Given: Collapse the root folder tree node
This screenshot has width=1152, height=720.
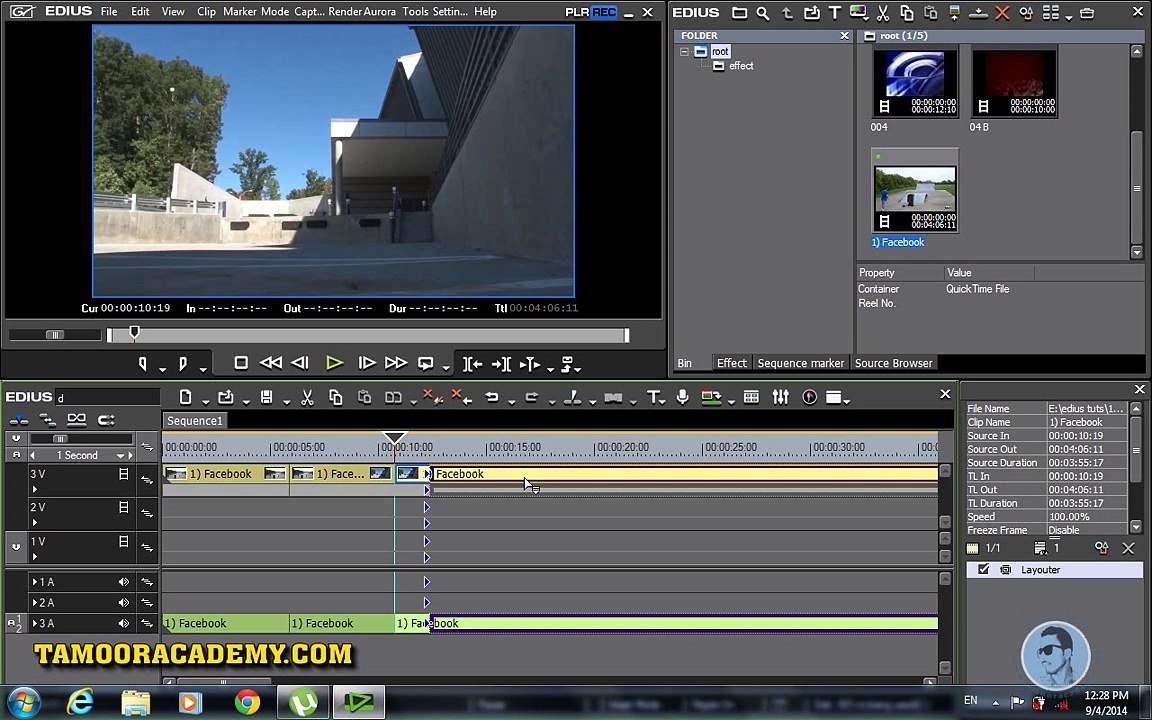Looking at the screenshot, I should pos(685,52).
